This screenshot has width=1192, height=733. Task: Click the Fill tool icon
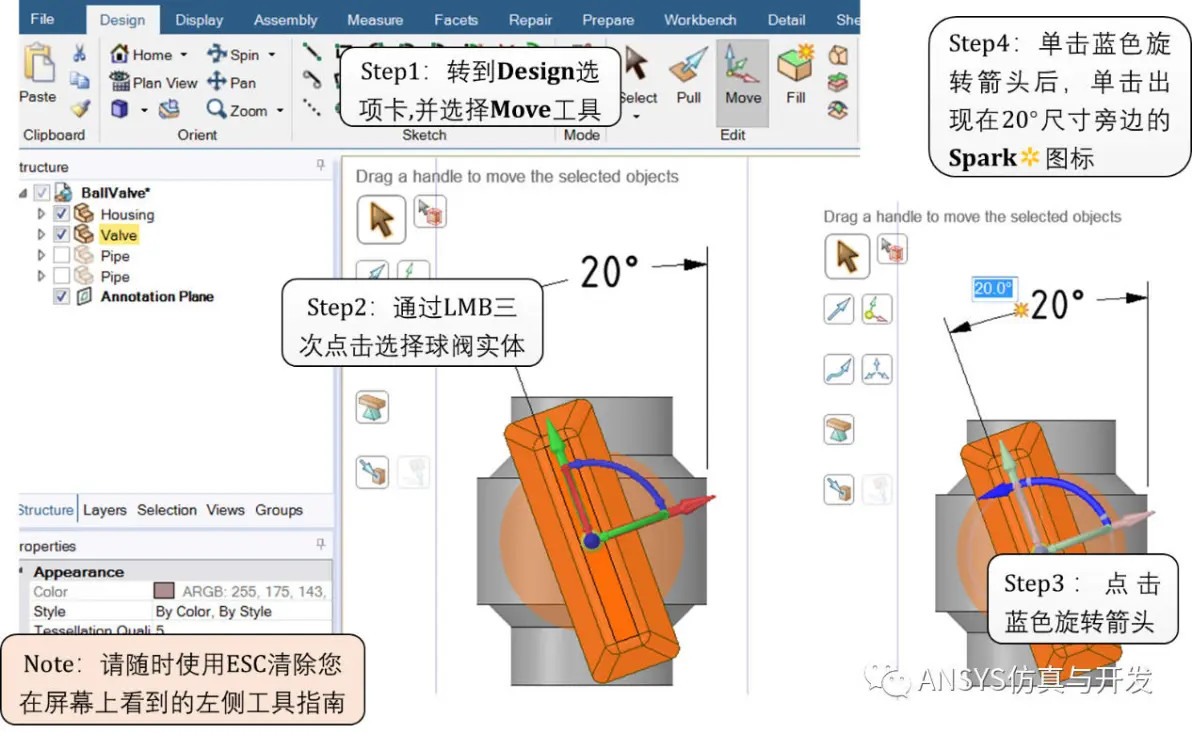tap(795, 63)
